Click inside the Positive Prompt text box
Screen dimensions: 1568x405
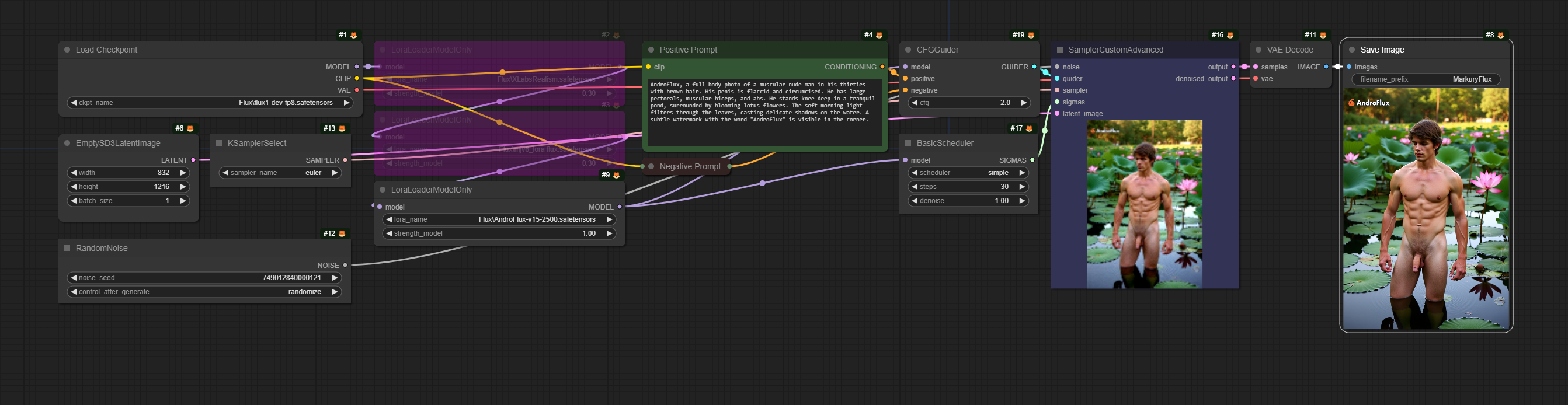(x=764, y=113)
